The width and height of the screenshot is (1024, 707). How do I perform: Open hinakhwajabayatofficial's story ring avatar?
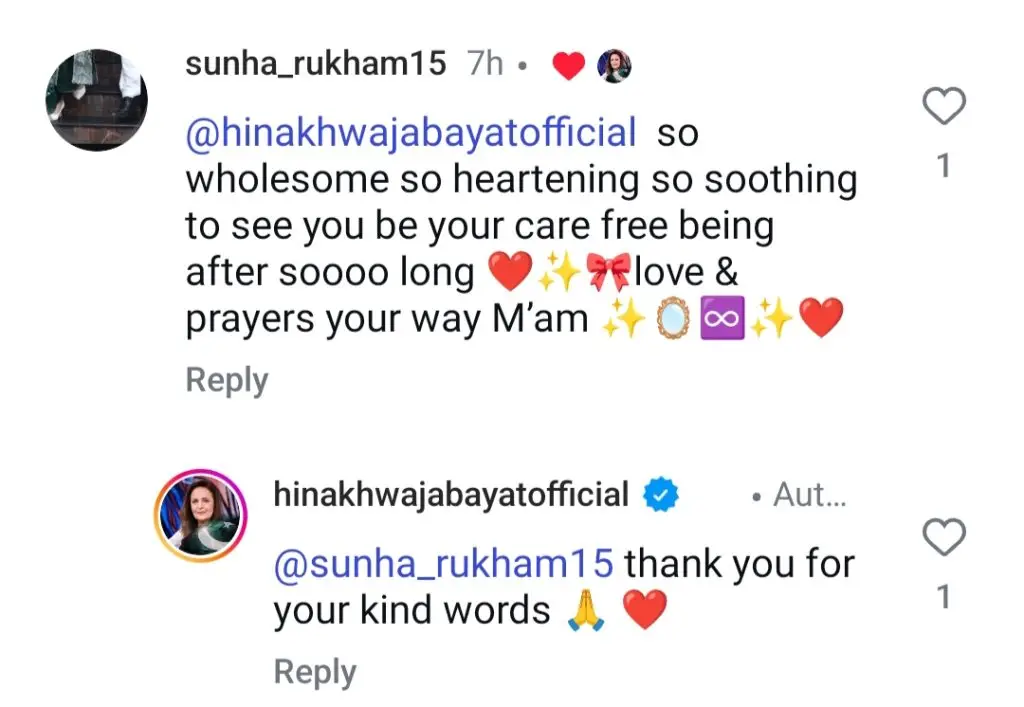200,516
